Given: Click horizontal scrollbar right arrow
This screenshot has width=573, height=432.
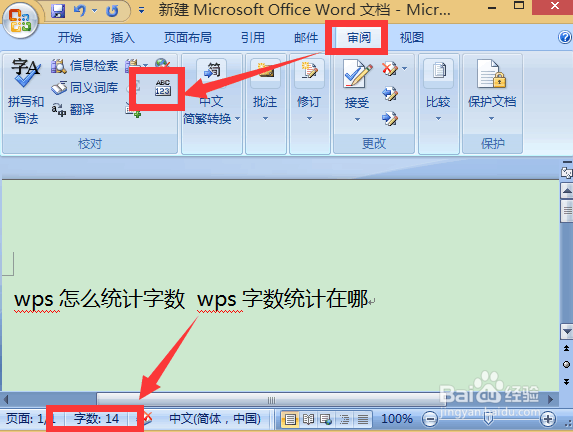Looking at the screenshot, I should [x=551, y=399].
